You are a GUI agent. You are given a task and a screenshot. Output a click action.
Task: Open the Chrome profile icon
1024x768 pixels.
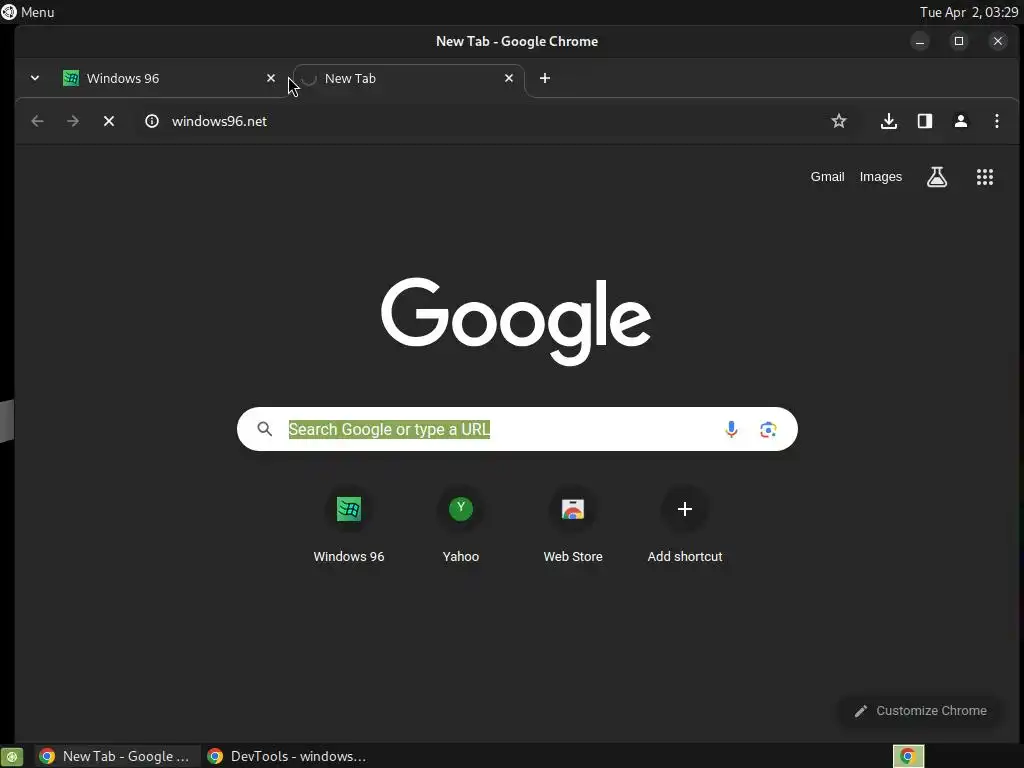[961, 121]
